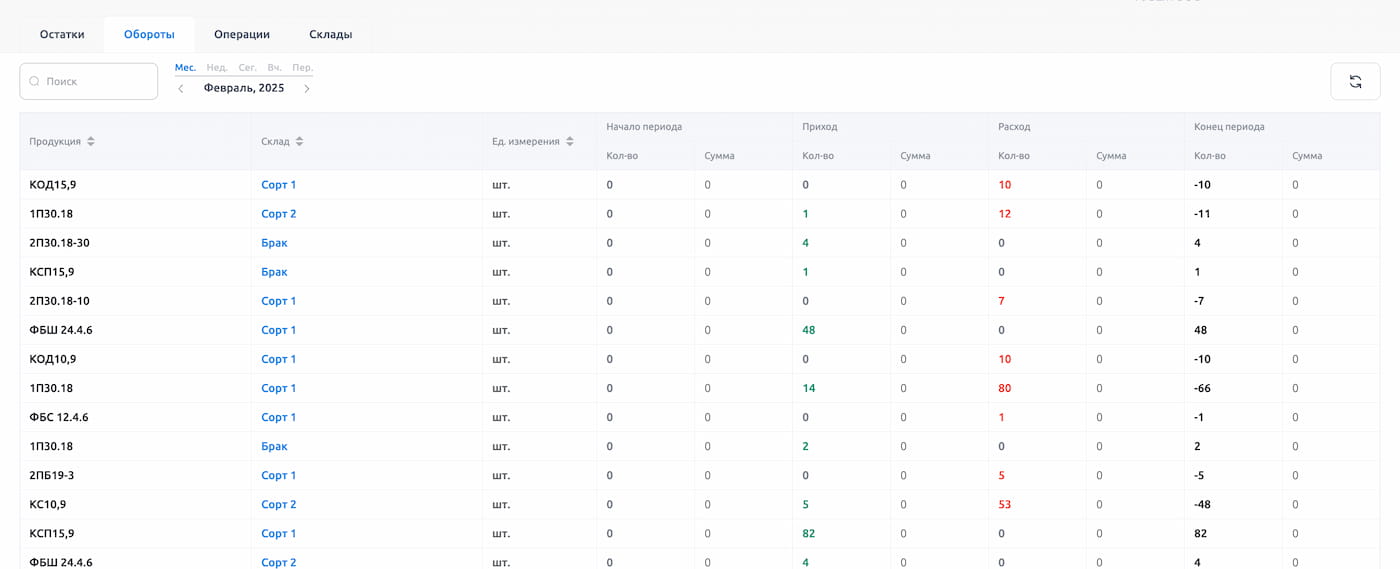This screenshot has width=1400, height=569.
Task: Open the Февраль, 2025 date picker
Action: pyautogui.click(x=243, y=88)
